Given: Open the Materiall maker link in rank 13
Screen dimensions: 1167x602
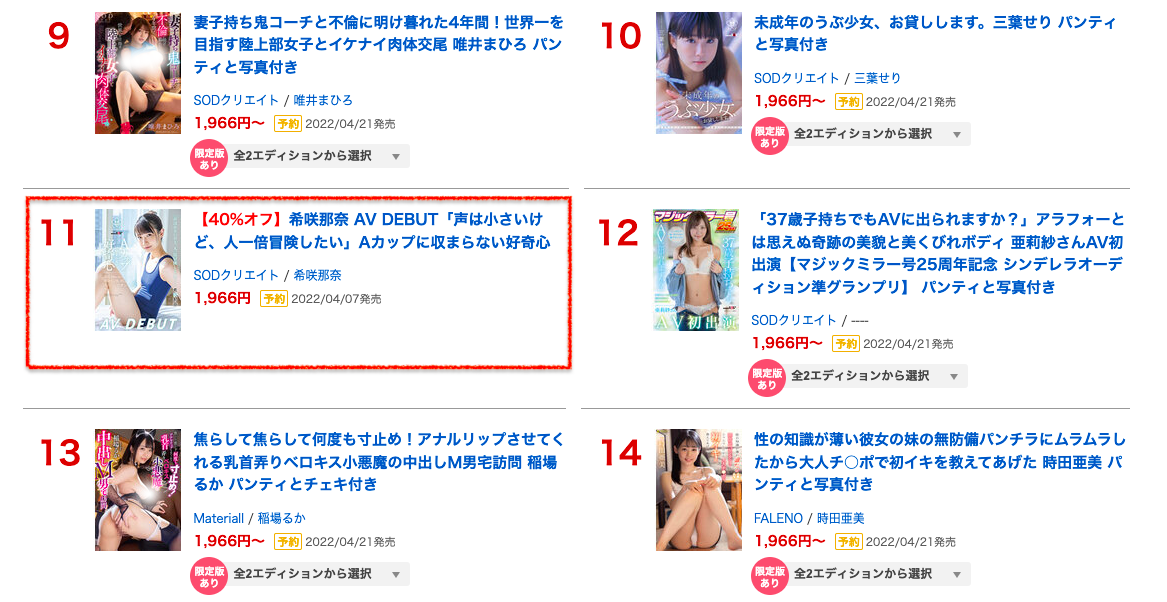Looking at the screenshot, I should [x=219, y=518].
